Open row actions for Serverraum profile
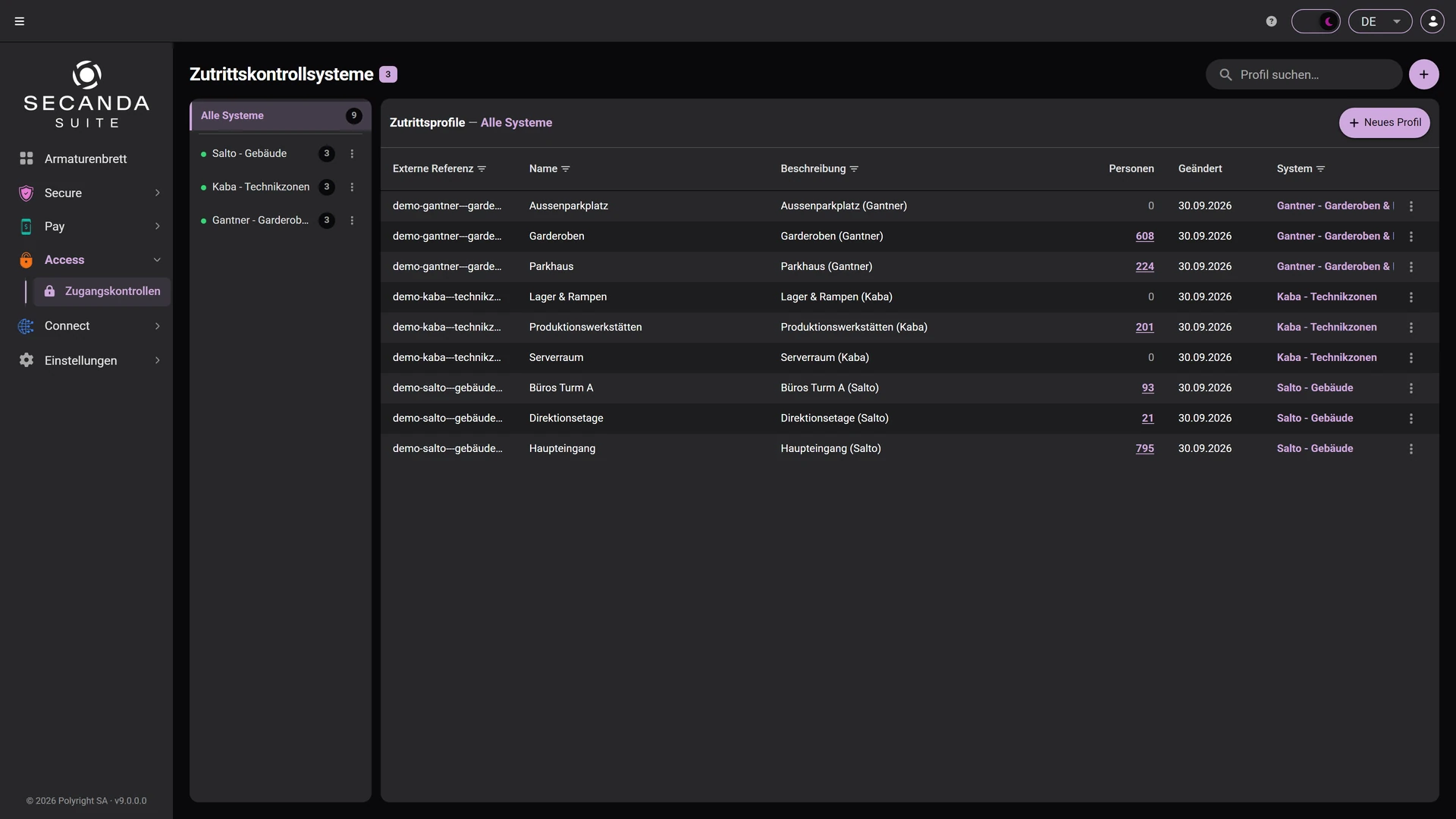This screenshot has height=819, width=1456. 1411,358
